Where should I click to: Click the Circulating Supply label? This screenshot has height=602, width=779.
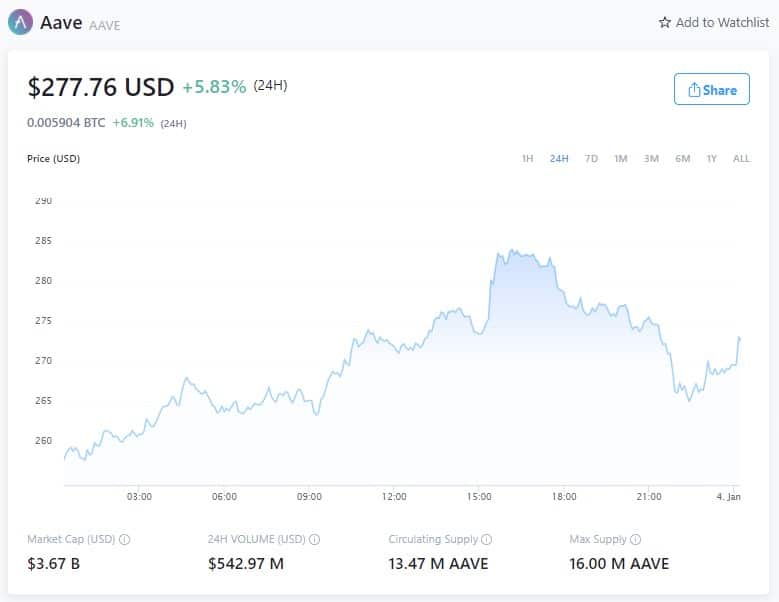[x=433, y=539]
